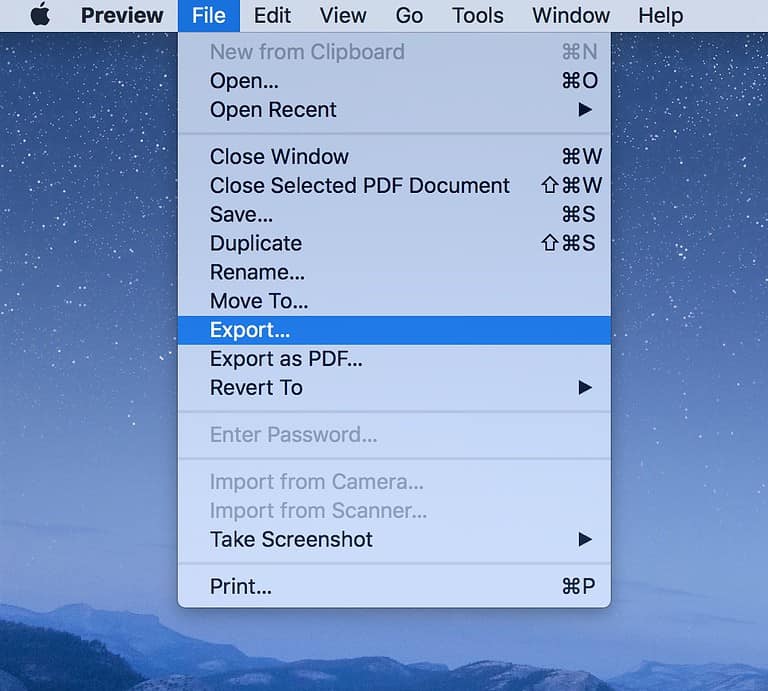The width and height of the screenshot is (768, 691).
Task: Choose Open... from the File menu
Action: click(244, 81)
